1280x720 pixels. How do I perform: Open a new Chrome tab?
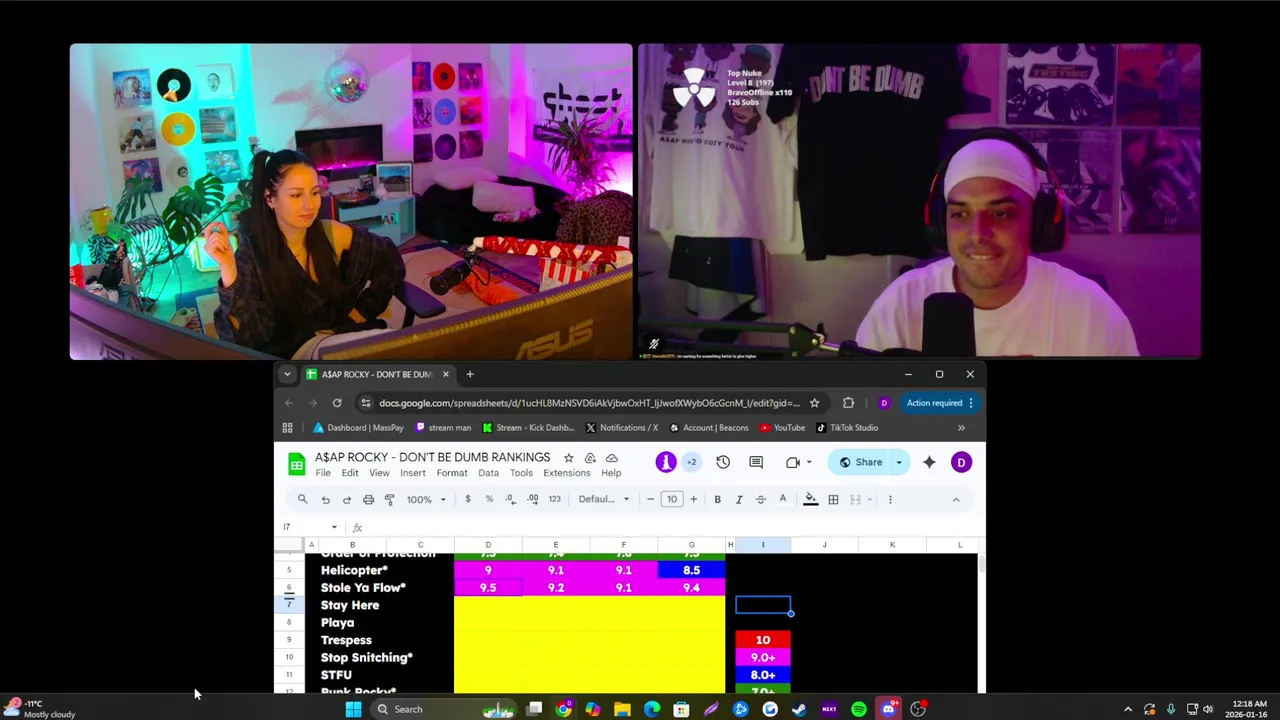coord(470,374)
